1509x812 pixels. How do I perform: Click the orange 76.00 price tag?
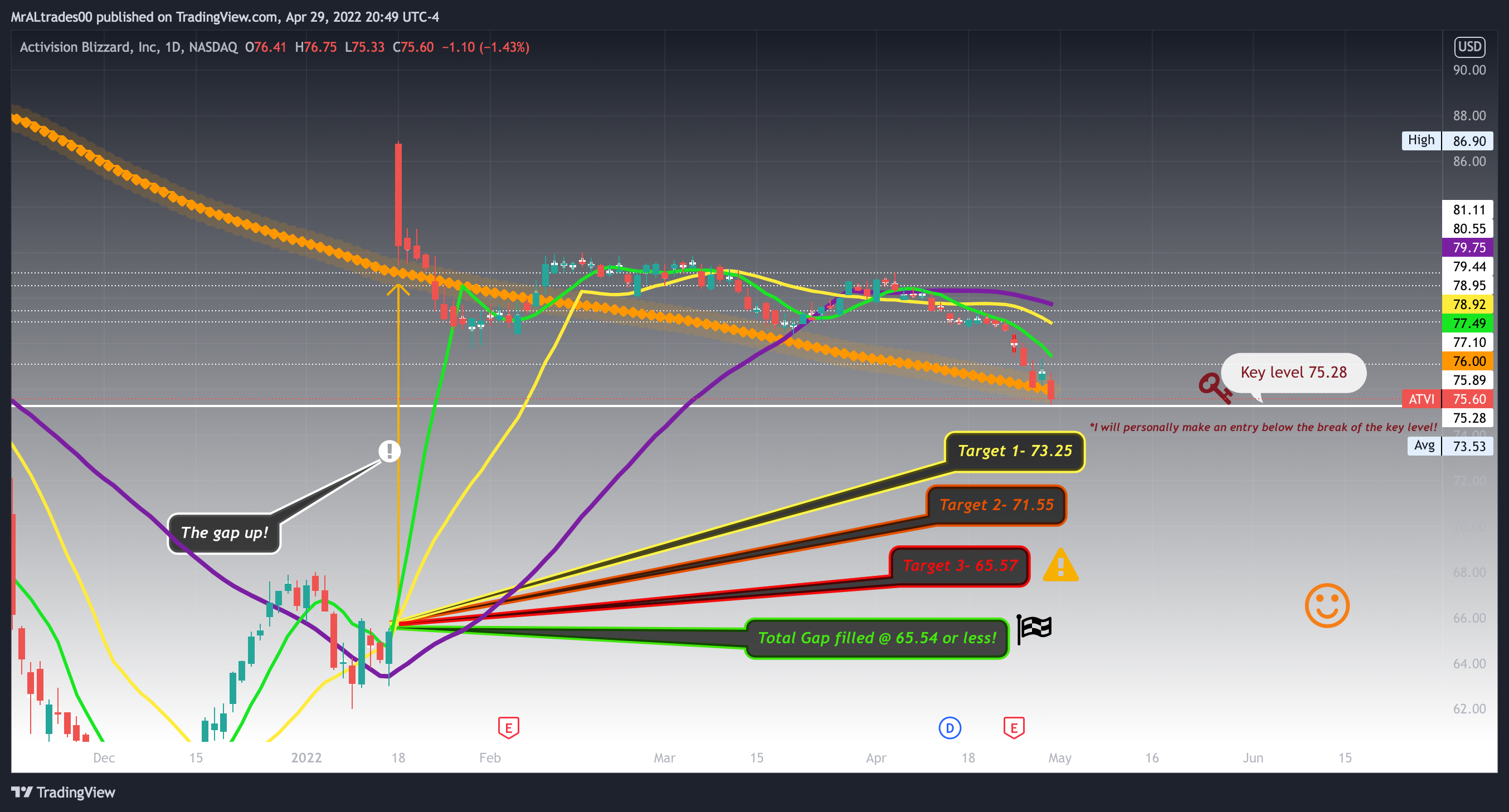[1467, 361]
